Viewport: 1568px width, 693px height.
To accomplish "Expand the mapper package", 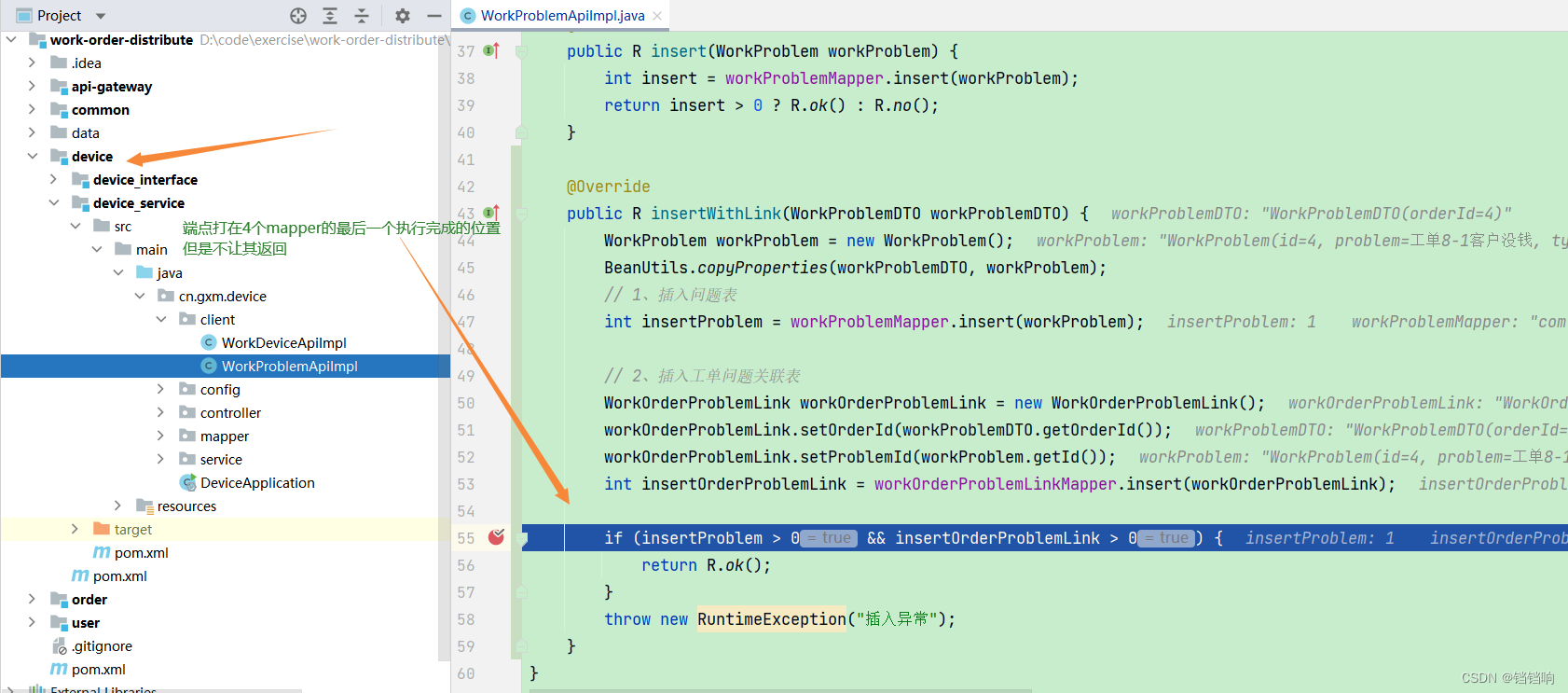I will click(161, 436).
